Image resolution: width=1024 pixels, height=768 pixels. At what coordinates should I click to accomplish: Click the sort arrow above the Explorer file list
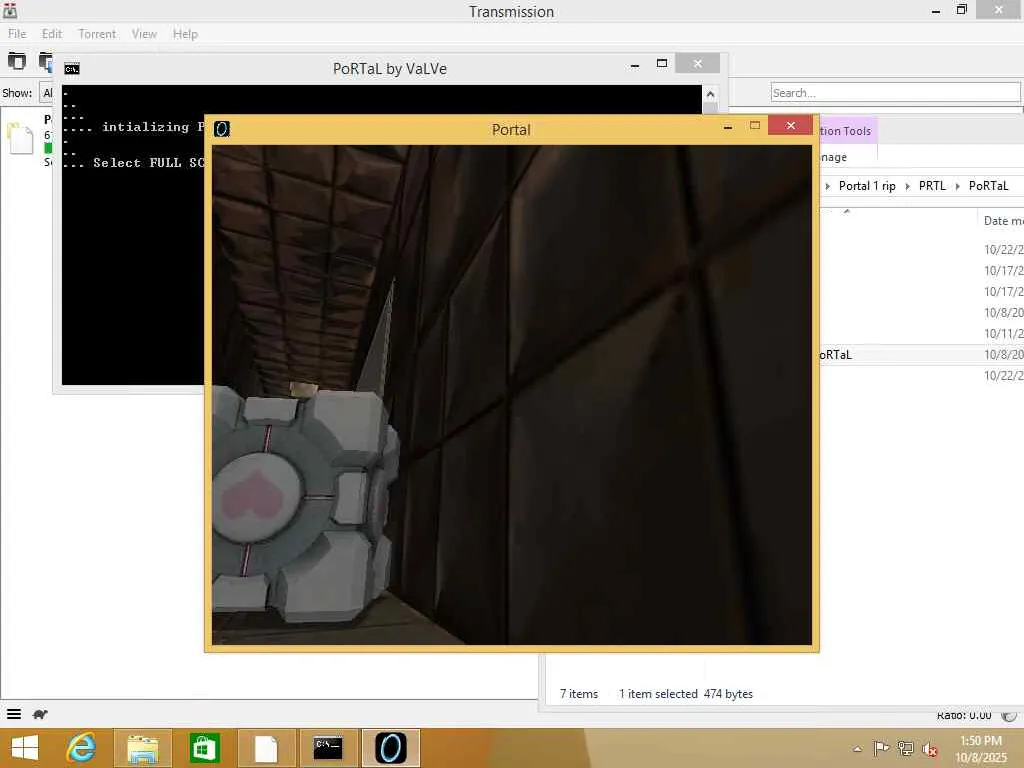coord(846,211)
